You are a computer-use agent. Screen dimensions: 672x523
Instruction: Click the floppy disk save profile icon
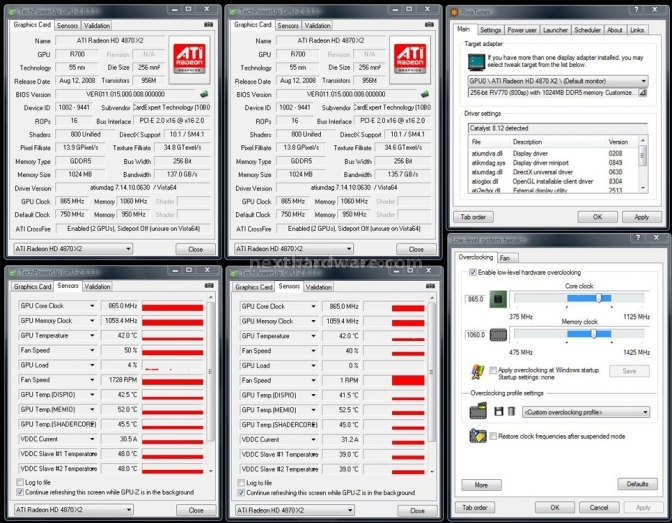coord(498,412)
